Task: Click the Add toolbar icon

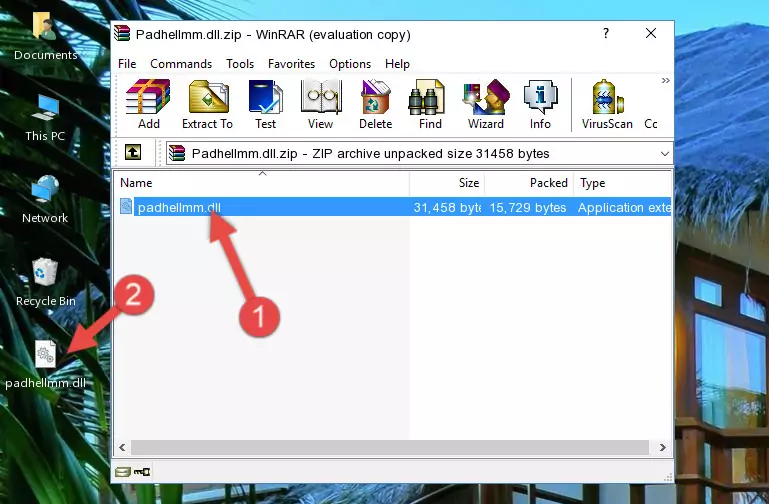Action: click(148, 104)
